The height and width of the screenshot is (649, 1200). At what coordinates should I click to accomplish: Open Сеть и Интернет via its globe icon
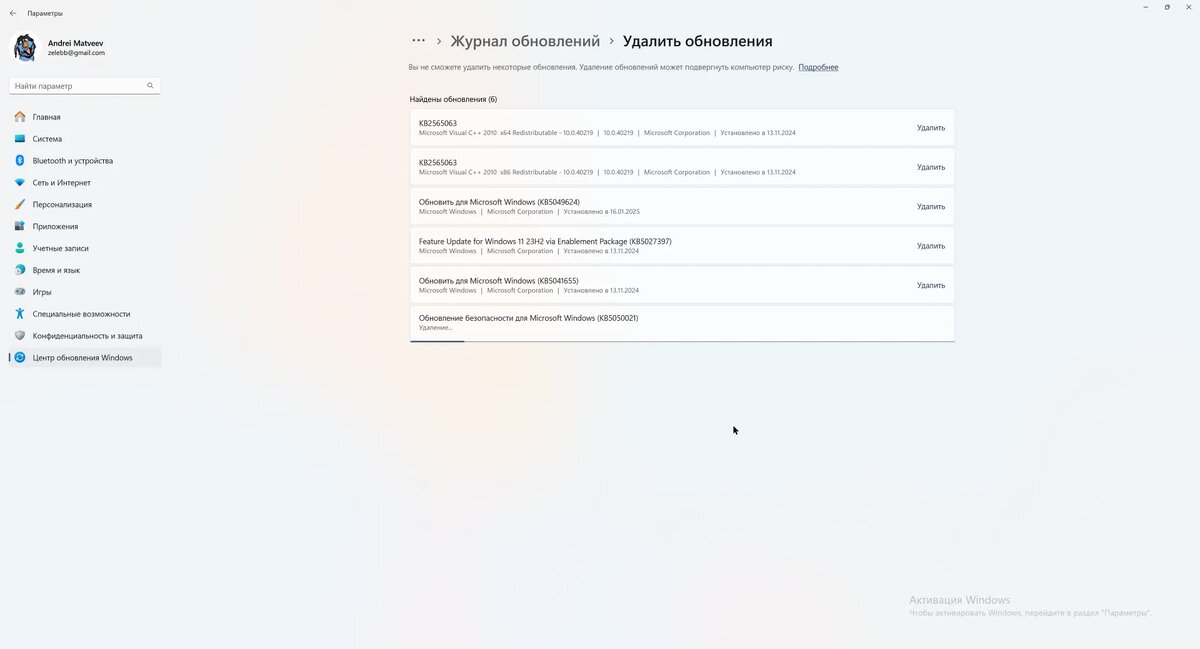[20, 182]
